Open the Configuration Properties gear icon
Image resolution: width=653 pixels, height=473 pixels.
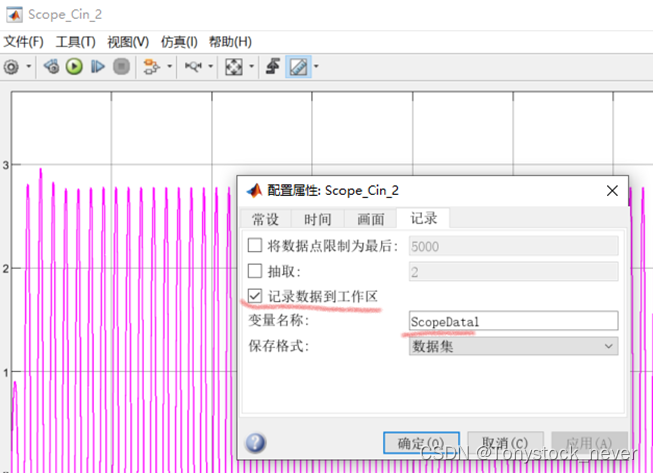(11, 67)
